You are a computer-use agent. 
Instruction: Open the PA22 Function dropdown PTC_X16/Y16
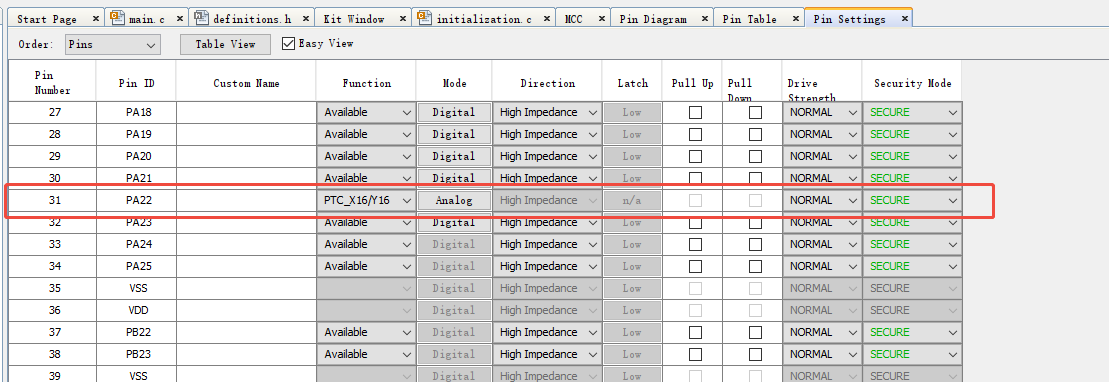[366, 200]
